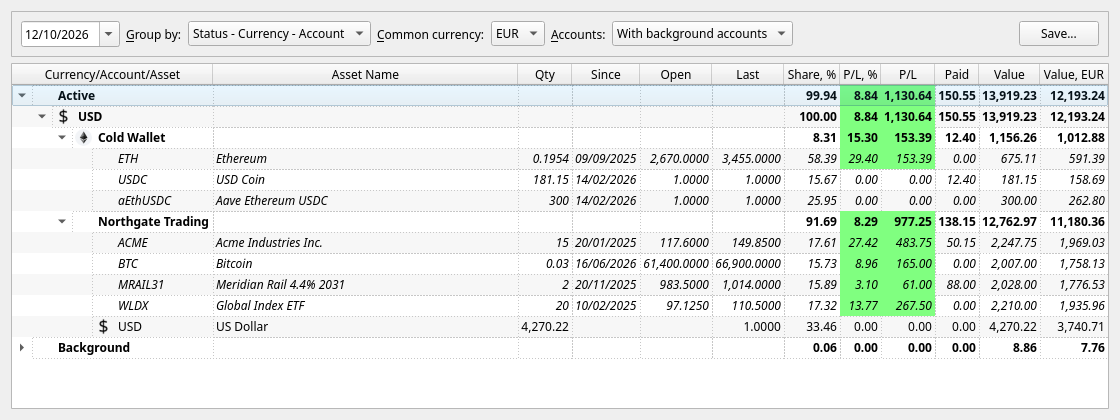Click the 11,180.36 EUR value cell
Screen dimensions: 1120x420
pyautogui.click(x=1074, y=221)
